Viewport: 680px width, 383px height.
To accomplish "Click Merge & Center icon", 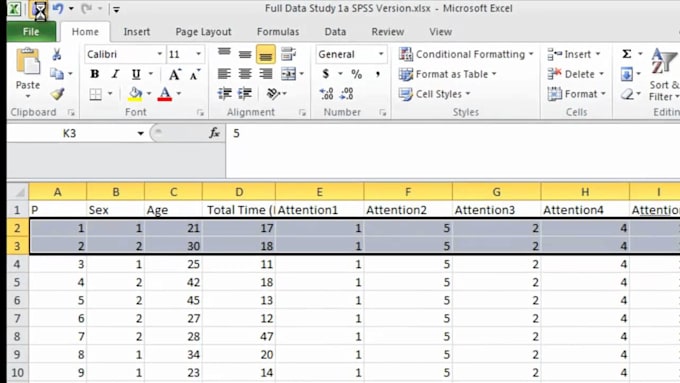I will tap(288, 74).
